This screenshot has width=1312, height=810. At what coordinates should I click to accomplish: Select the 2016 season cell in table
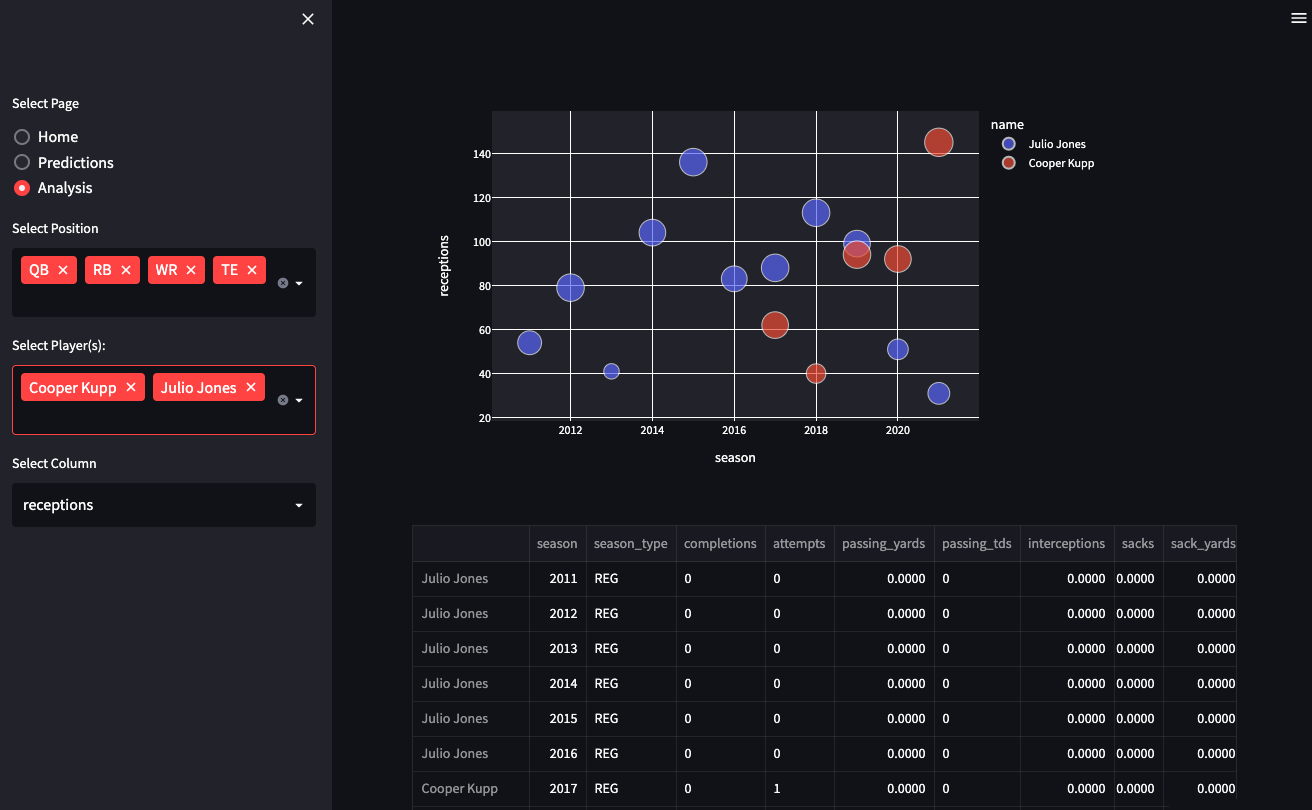click(557, 753)
